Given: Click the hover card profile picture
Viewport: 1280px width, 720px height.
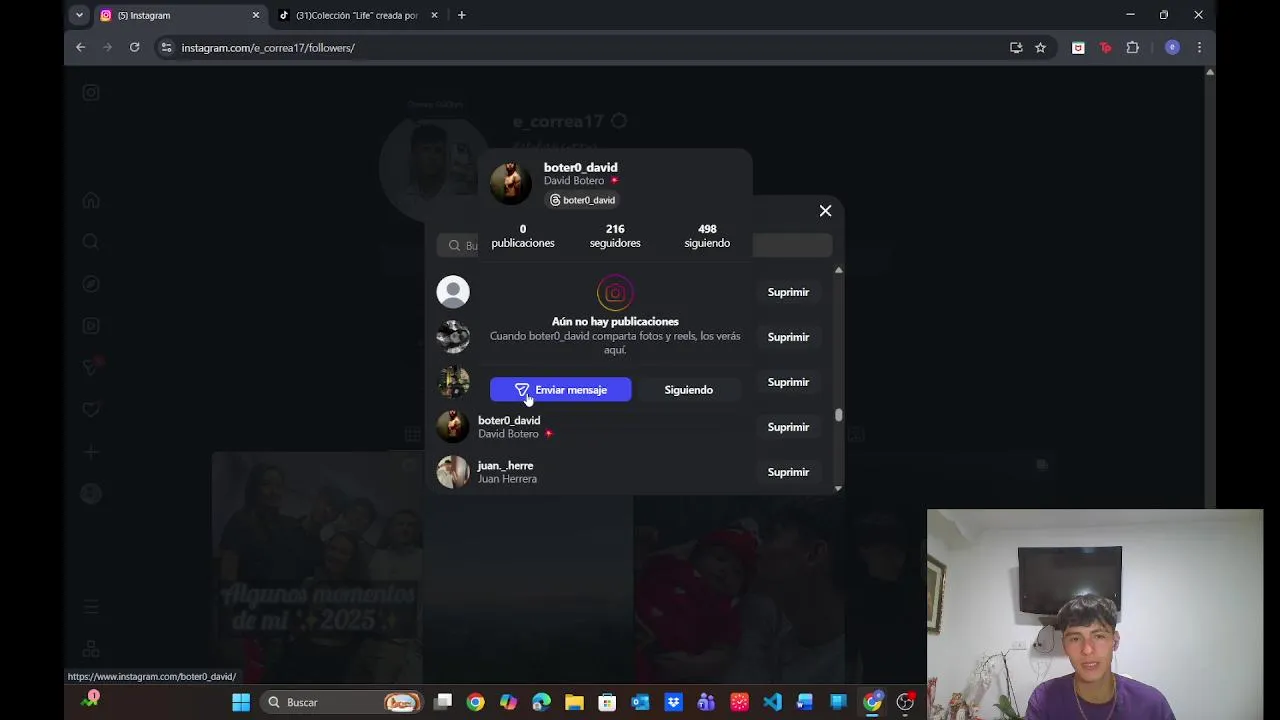Looking at the screenshot, I should pyautogui.click(x=511, y=183).
